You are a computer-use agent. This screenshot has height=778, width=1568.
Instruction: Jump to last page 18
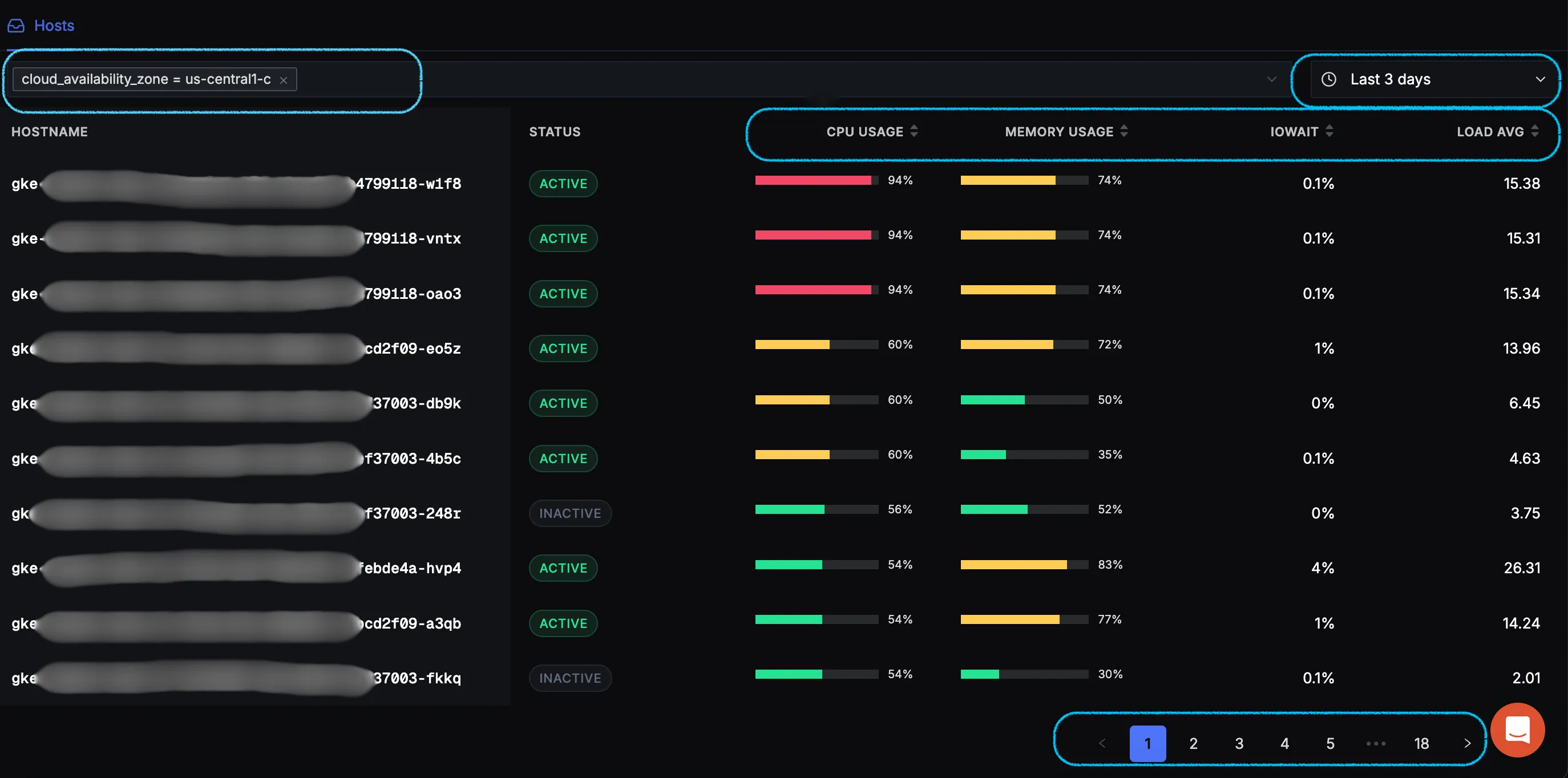click(1421, 743)
